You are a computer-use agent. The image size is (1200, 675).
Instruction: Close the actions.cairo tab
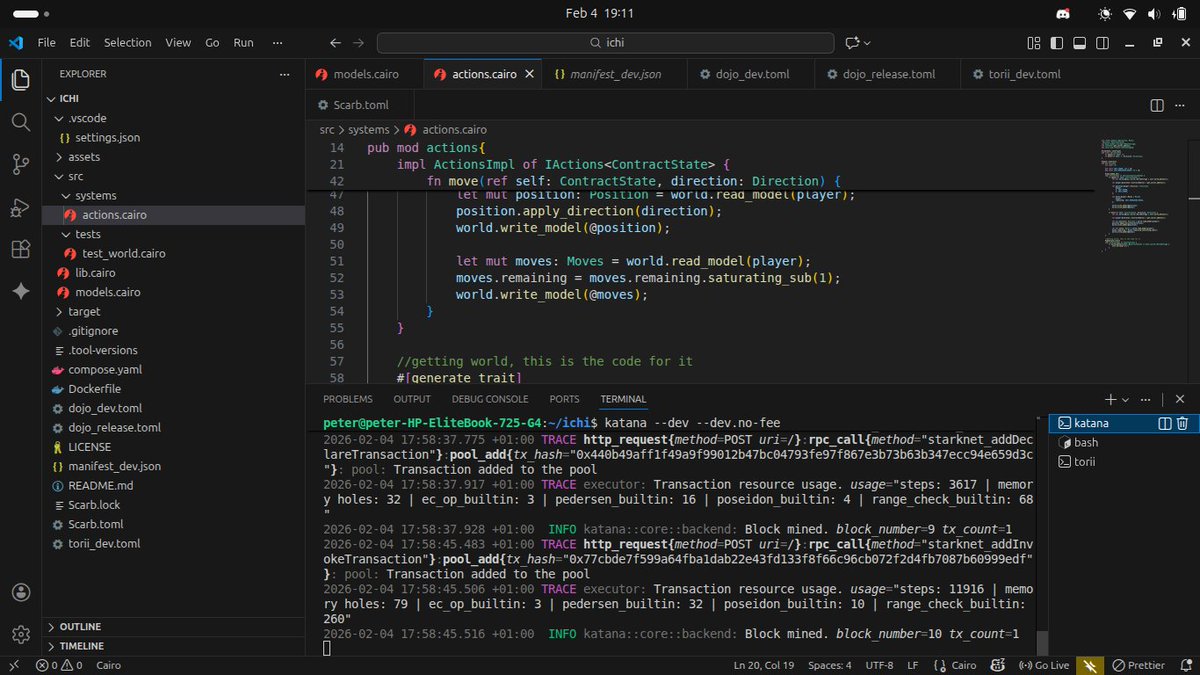529,74
